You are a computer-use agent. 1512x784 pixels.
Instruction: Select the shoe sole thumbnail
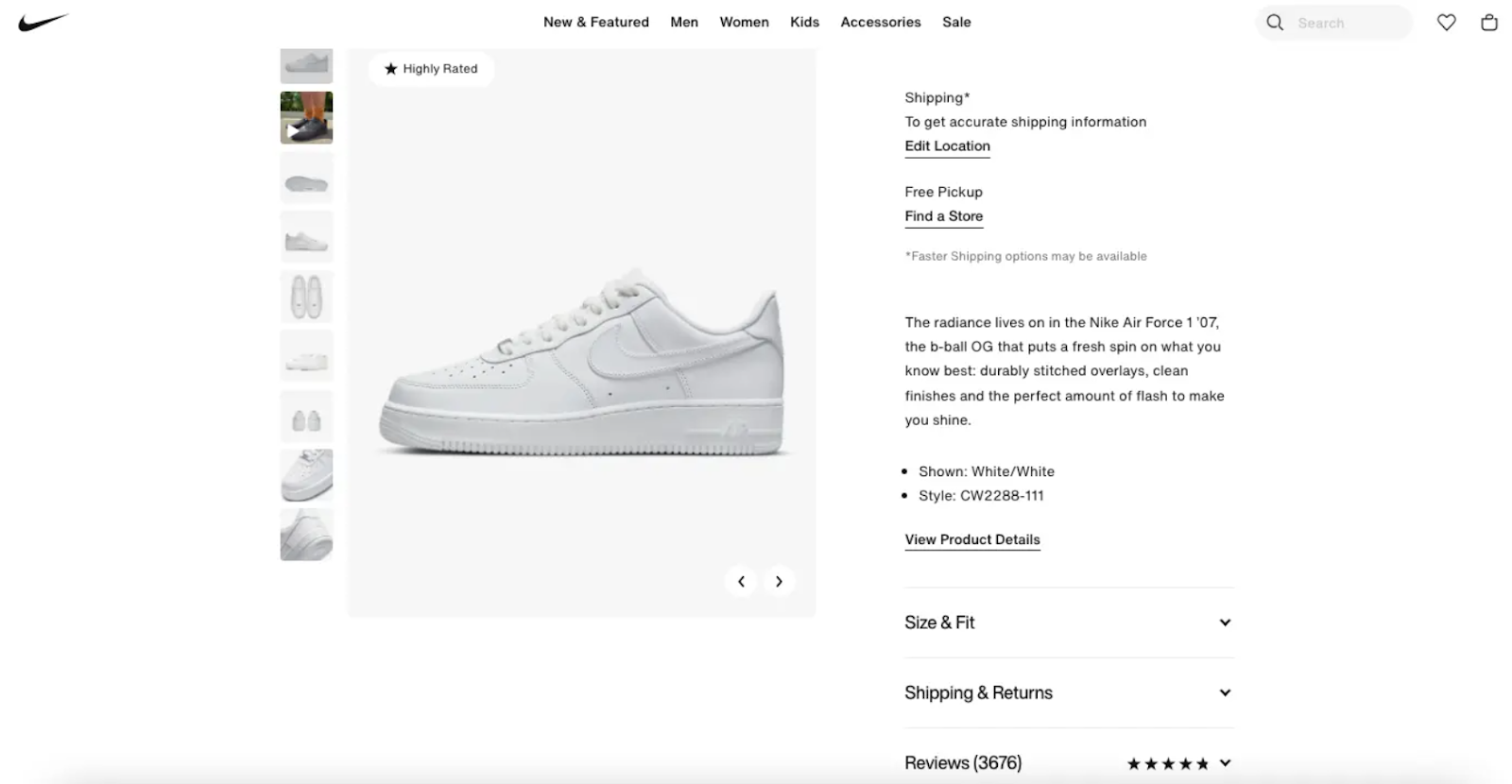point(306,179)
